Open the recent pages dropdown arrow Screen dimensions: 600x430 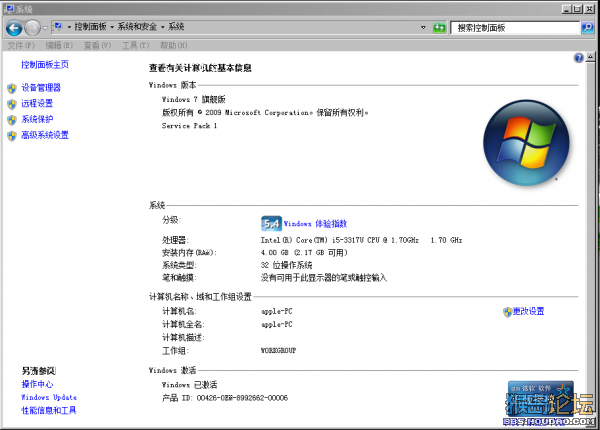tap(45, 28)
